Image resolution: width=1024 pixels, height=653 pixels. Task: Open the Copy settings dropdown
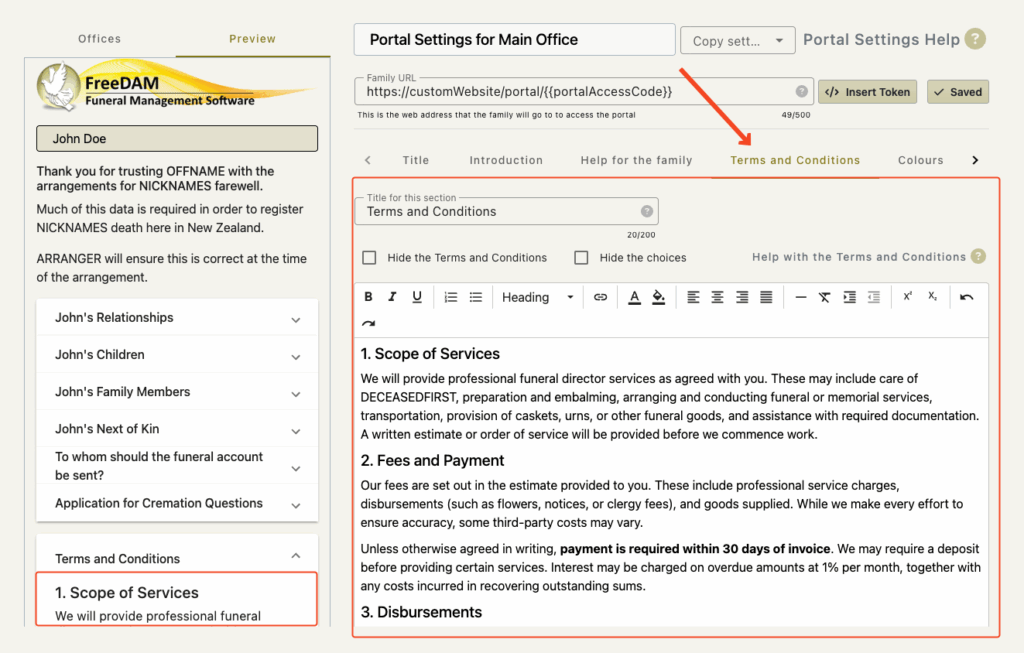(737, 40)
